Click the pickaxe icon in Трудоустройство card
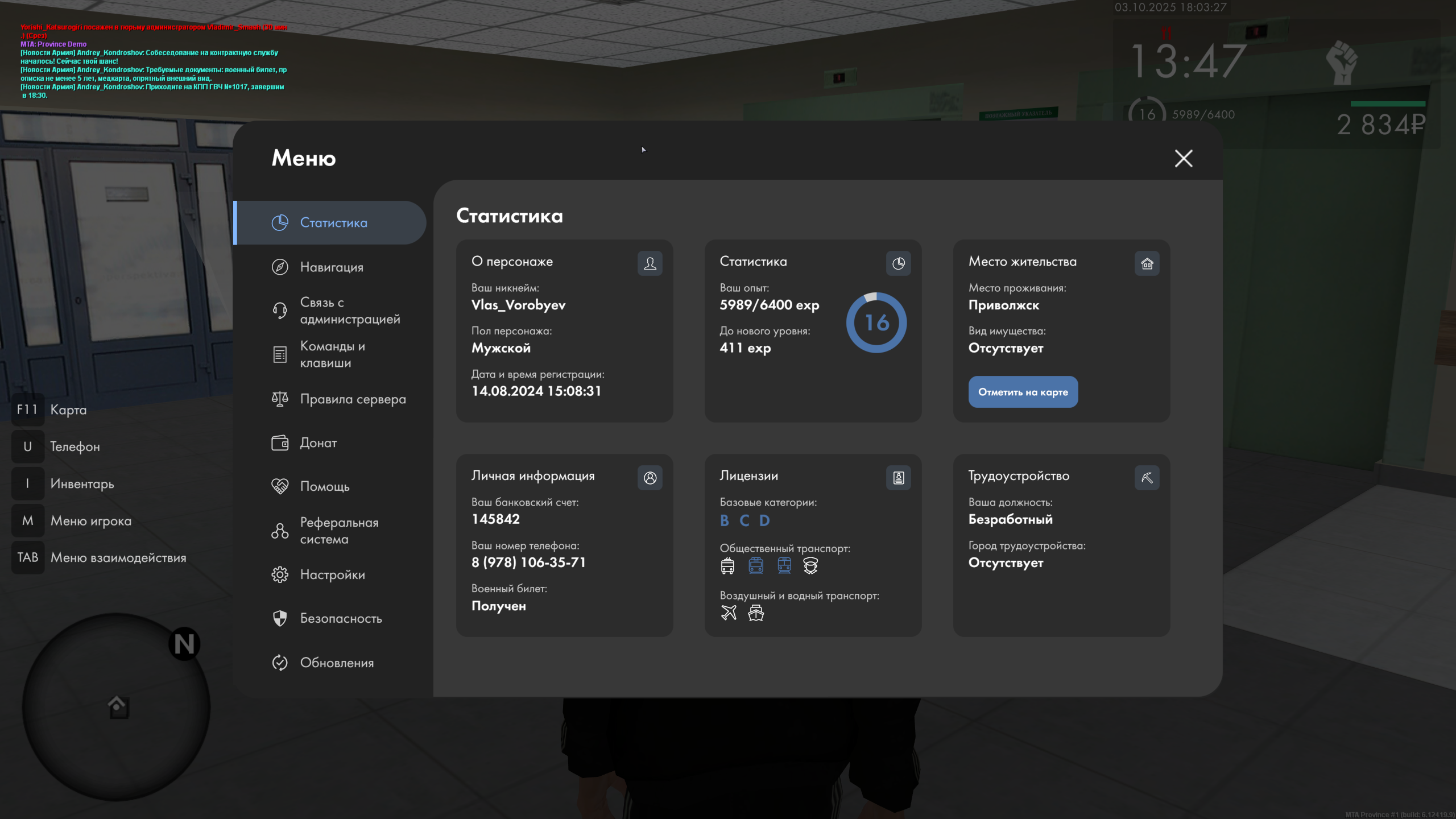1456x819 pixels. point(1147,478)
